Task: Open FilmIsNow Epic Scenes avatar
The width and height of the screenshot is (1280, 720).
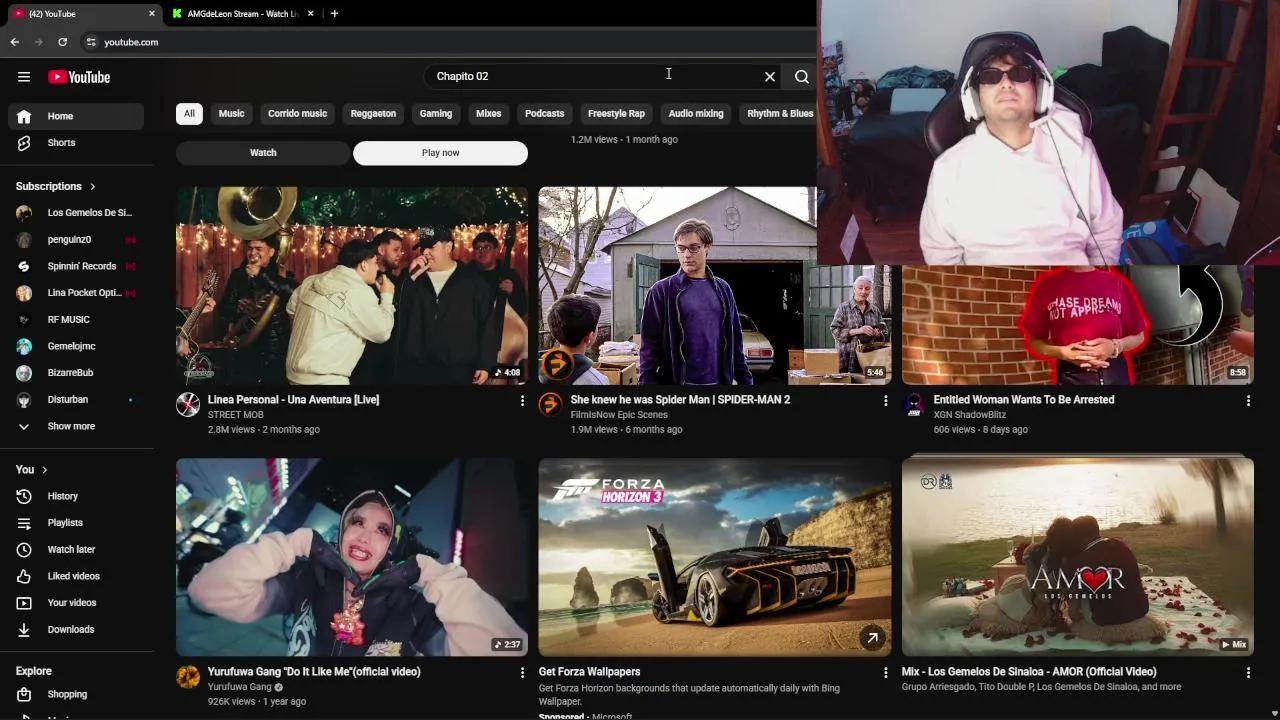Action: (x=550, y=404)
